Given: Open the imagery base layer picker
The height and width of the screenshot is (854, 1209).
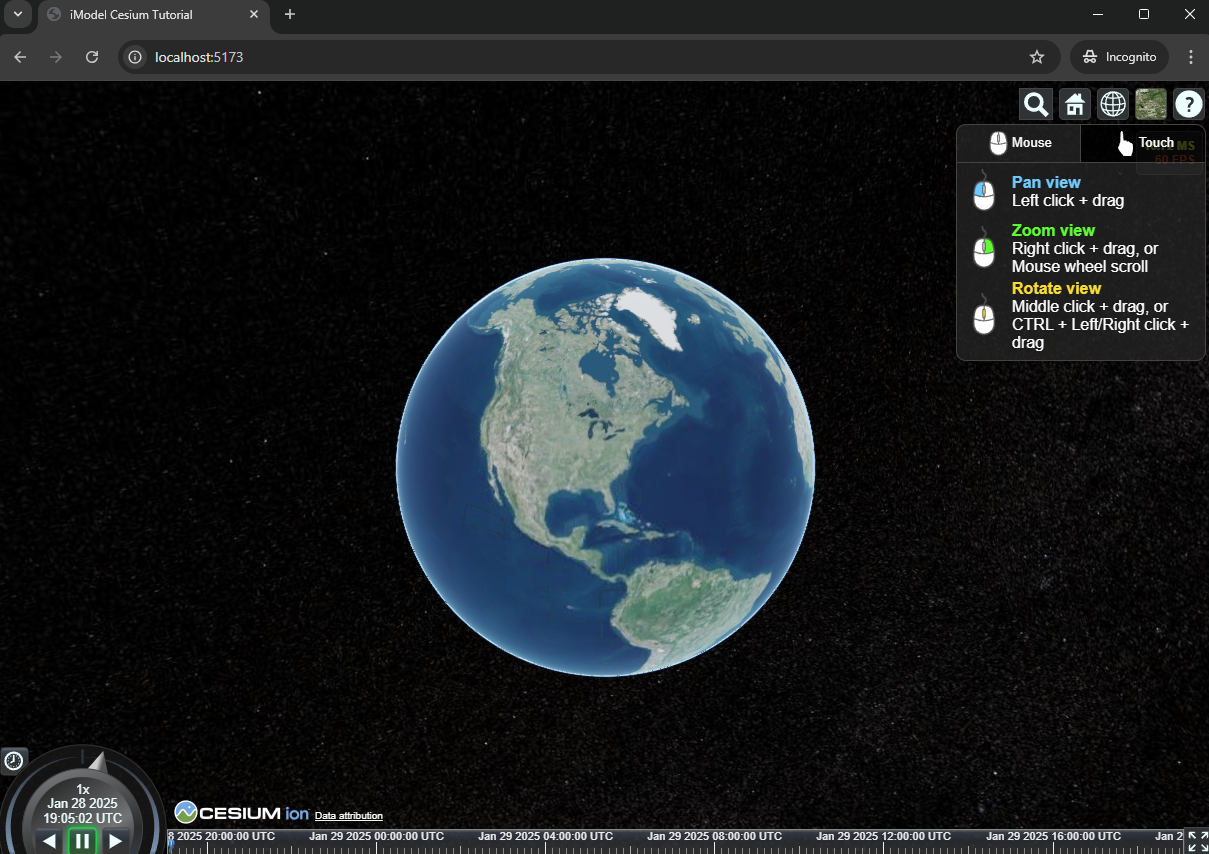Looking at the screenshot, I should pos(1150,104).
